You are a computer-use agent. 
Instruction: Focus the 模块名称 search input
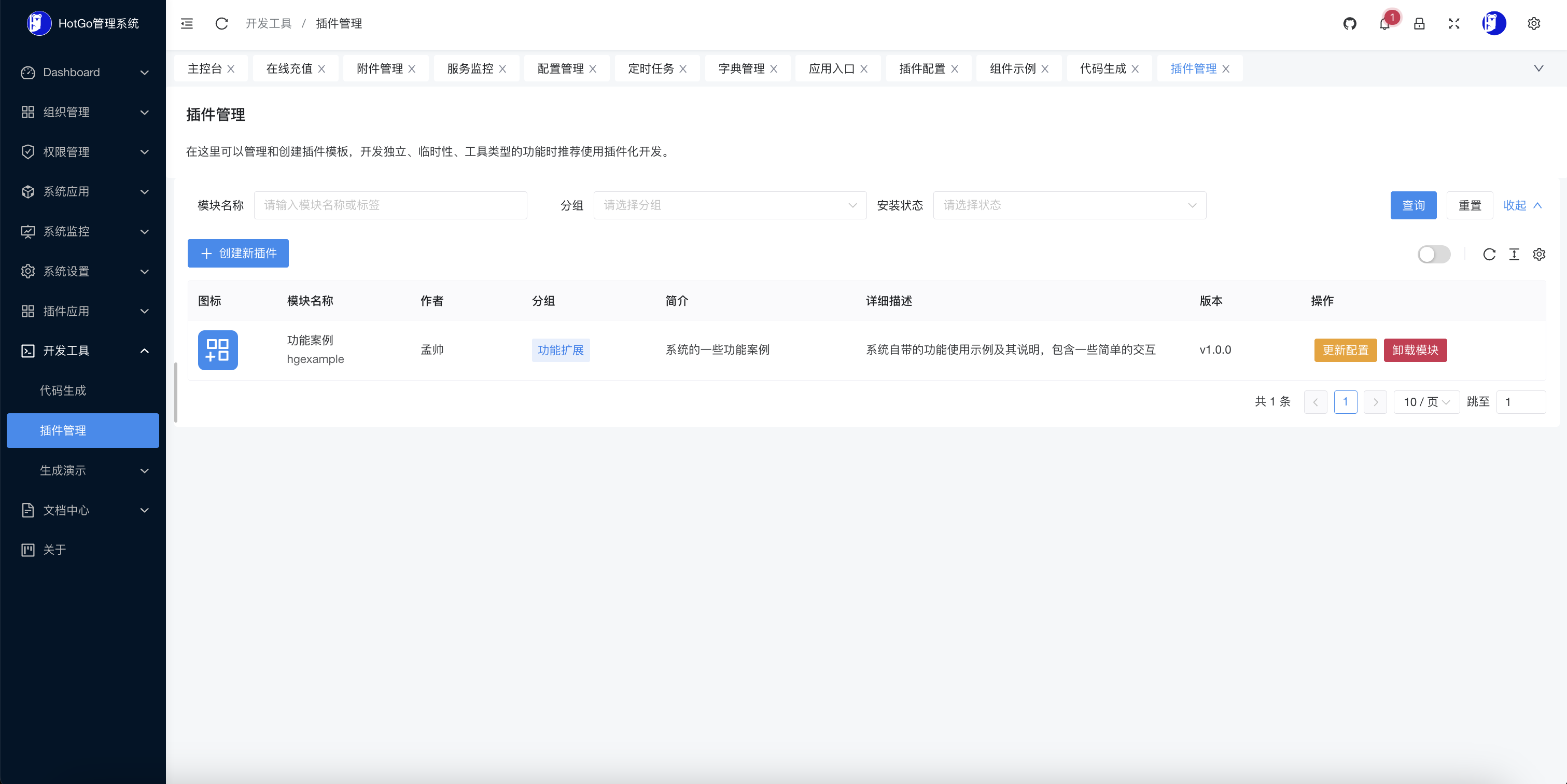(x=390, y=205)
